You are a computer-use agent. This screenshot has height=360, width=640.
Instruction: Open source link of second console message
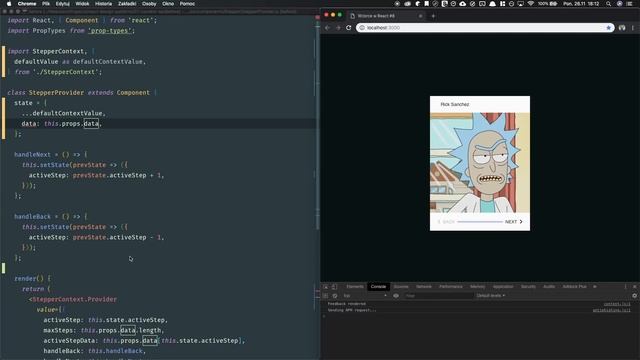[611, 310]
